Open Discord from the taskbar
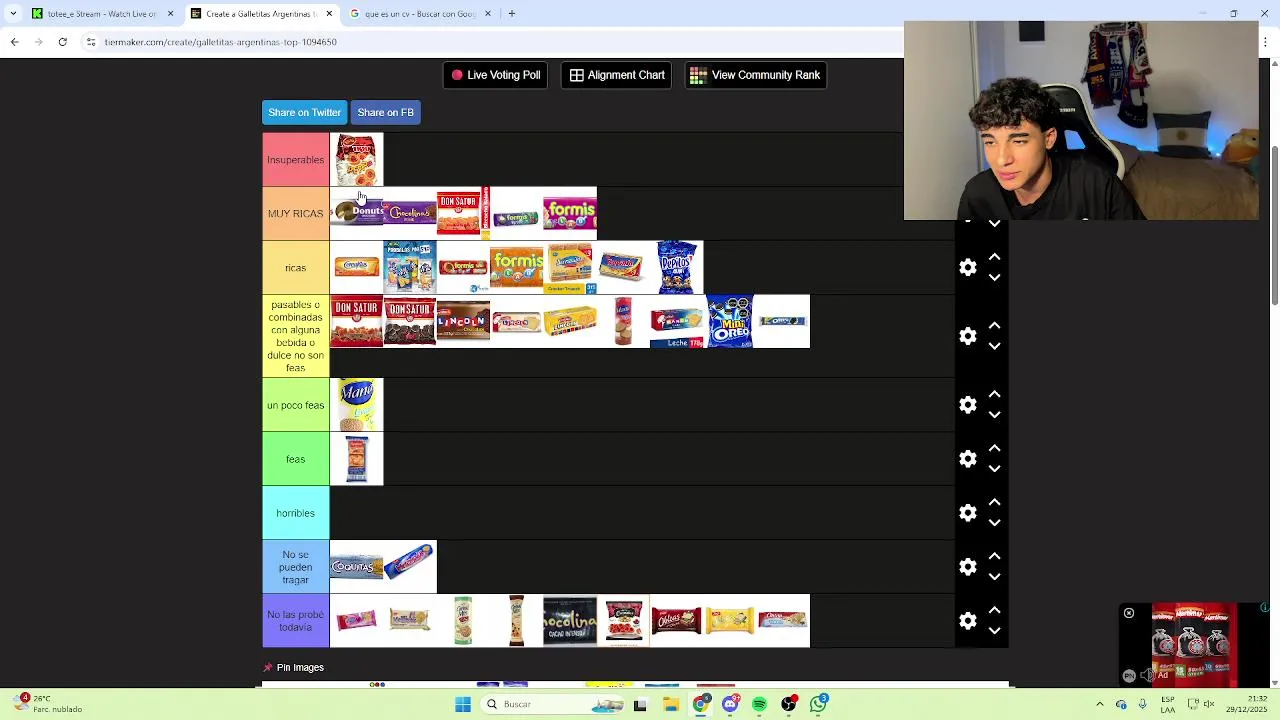 pos(730,705)
